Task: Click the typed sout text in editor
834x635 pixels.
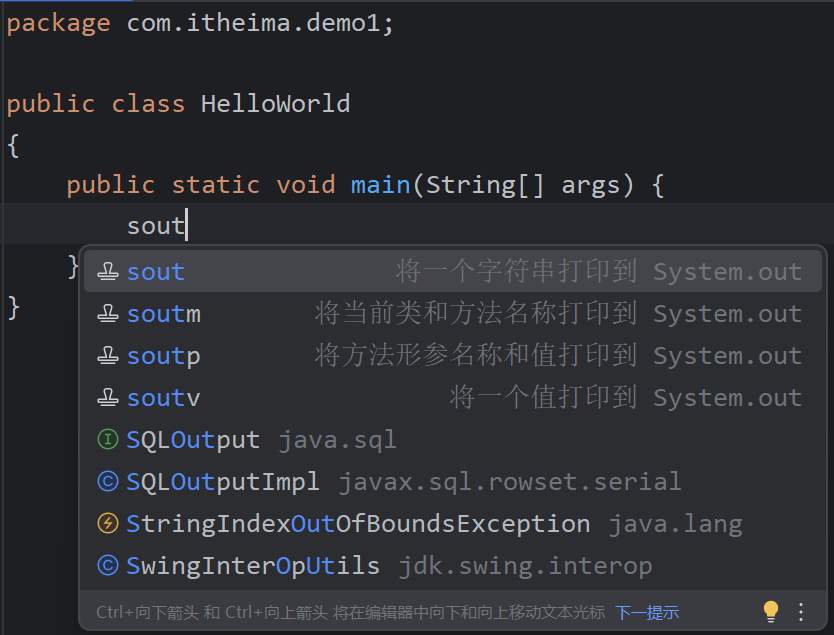Action: [156, 225]
